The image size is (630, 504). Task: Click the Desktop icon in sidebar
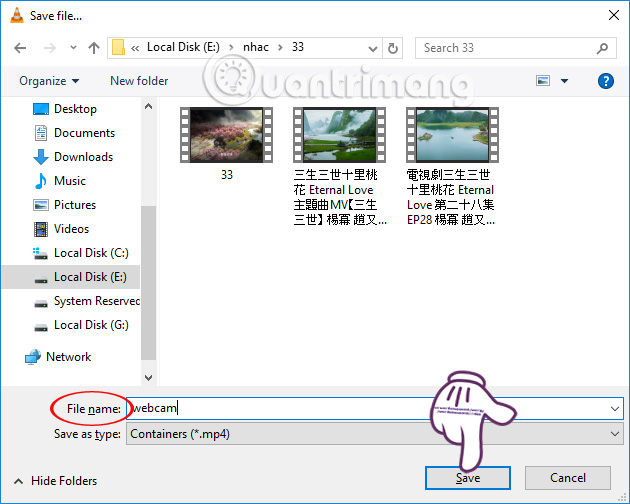coord(41,109)
